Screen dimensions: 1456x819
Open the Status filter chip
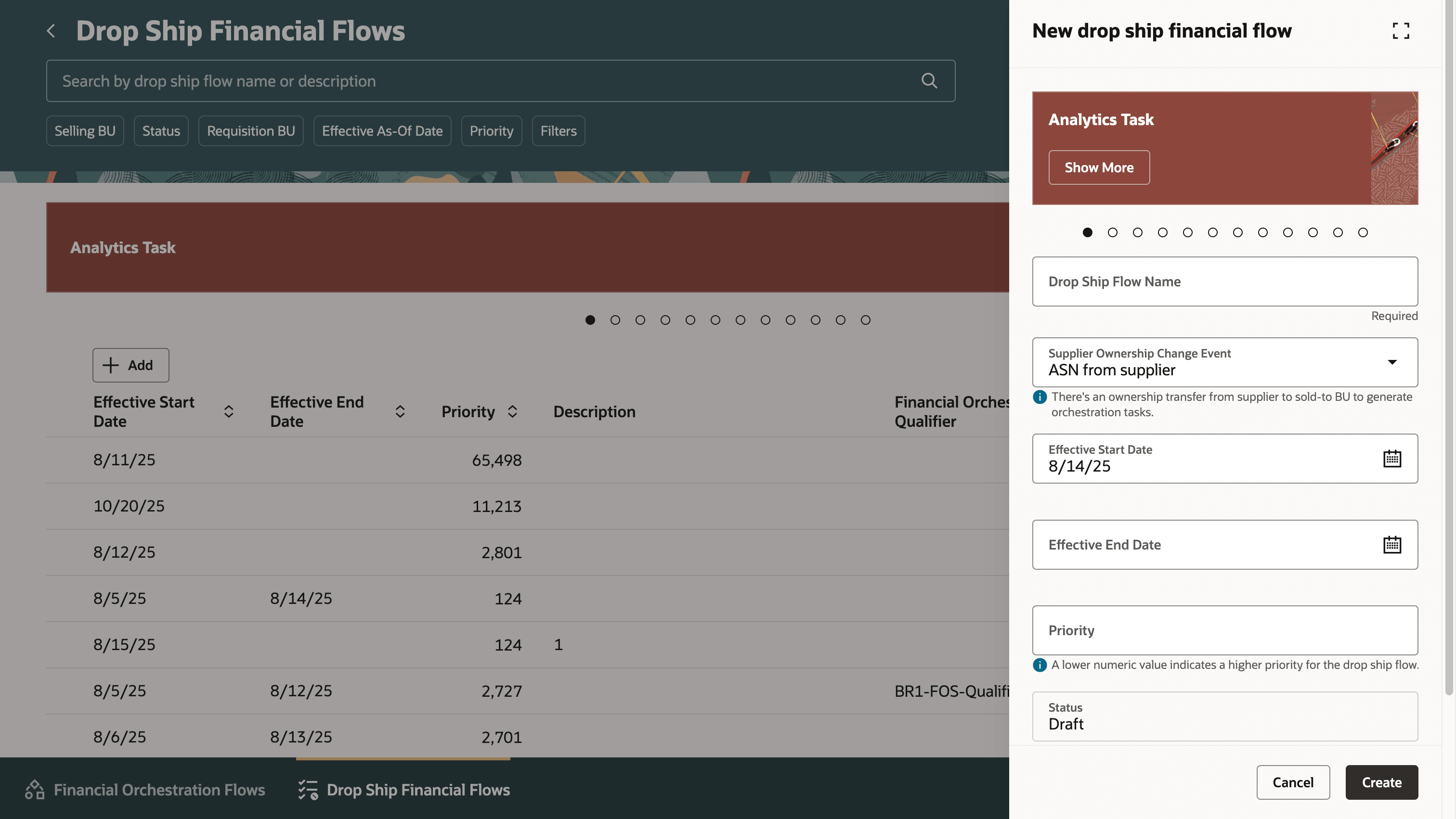[x=161, y=131]
